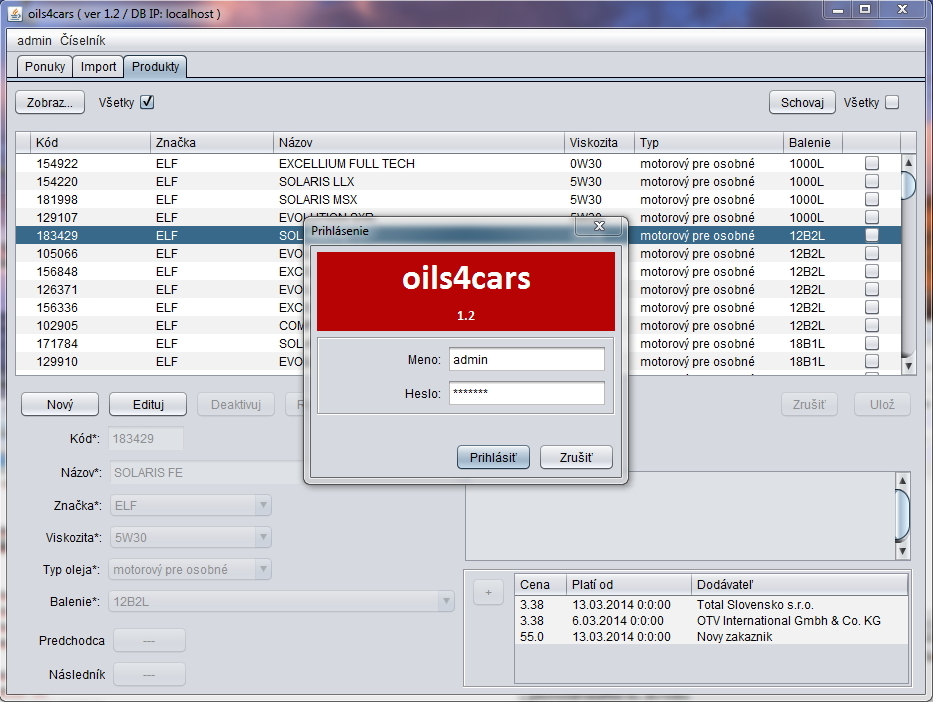This screenshot has height=702, width=933.
Task: Sort by the Viskozita column header
Action: tap(599, 143)
